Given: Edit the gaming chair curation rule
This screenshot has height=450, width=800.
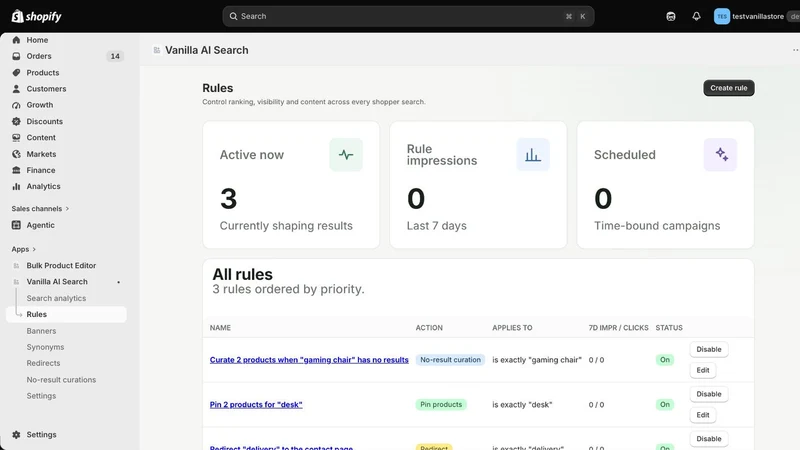Looking at the screenshot, I should click(x=703, y=370).
